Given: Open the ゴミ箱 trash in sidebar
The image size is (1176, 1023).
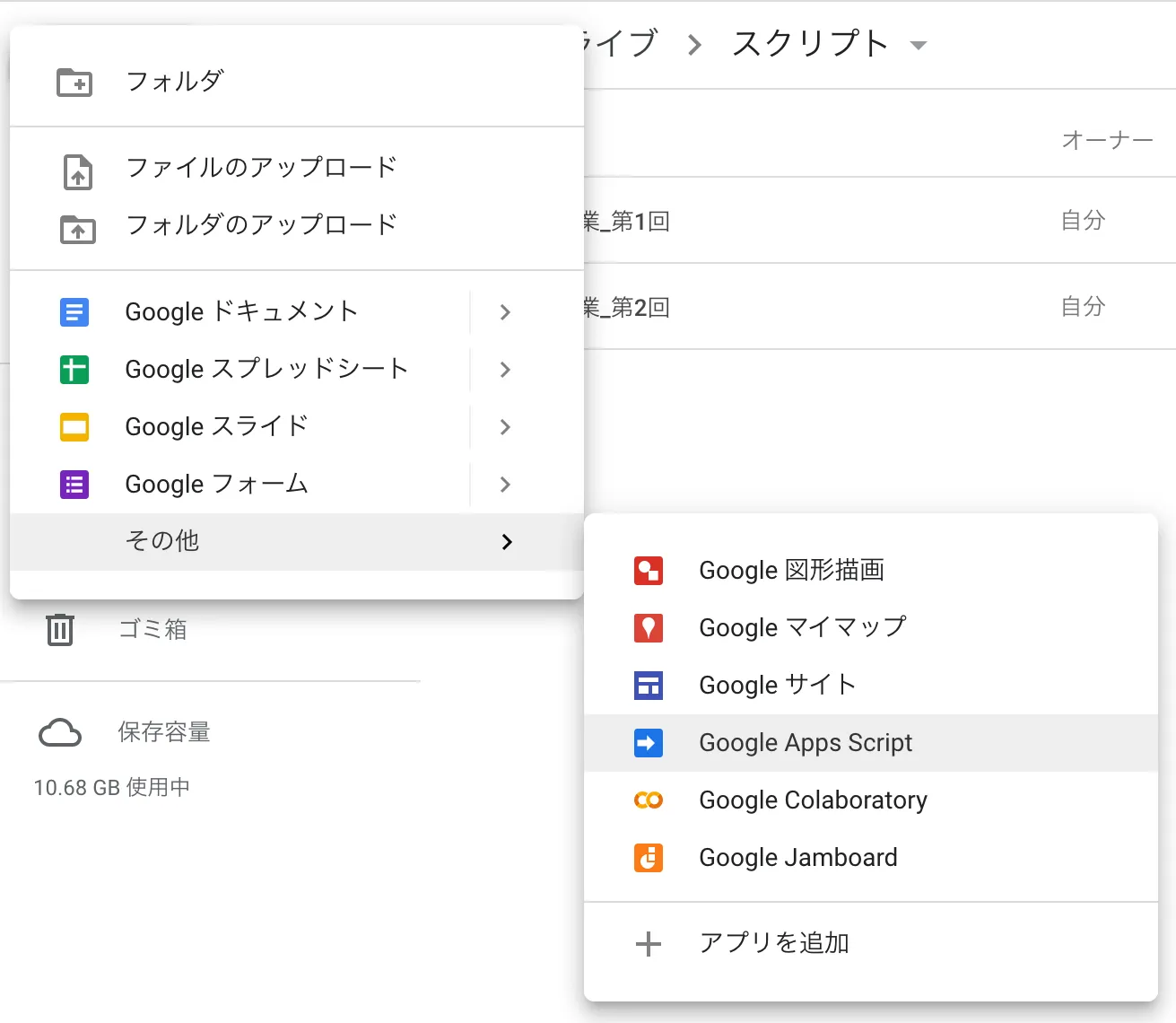Looking at the screenshot, I should 152,629.
